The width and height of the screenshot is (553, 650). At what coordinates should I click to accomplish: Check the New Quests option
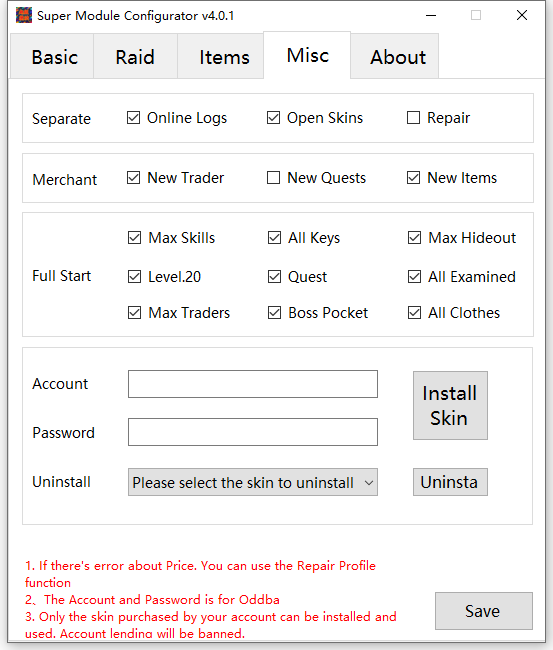tap(273, 178)
